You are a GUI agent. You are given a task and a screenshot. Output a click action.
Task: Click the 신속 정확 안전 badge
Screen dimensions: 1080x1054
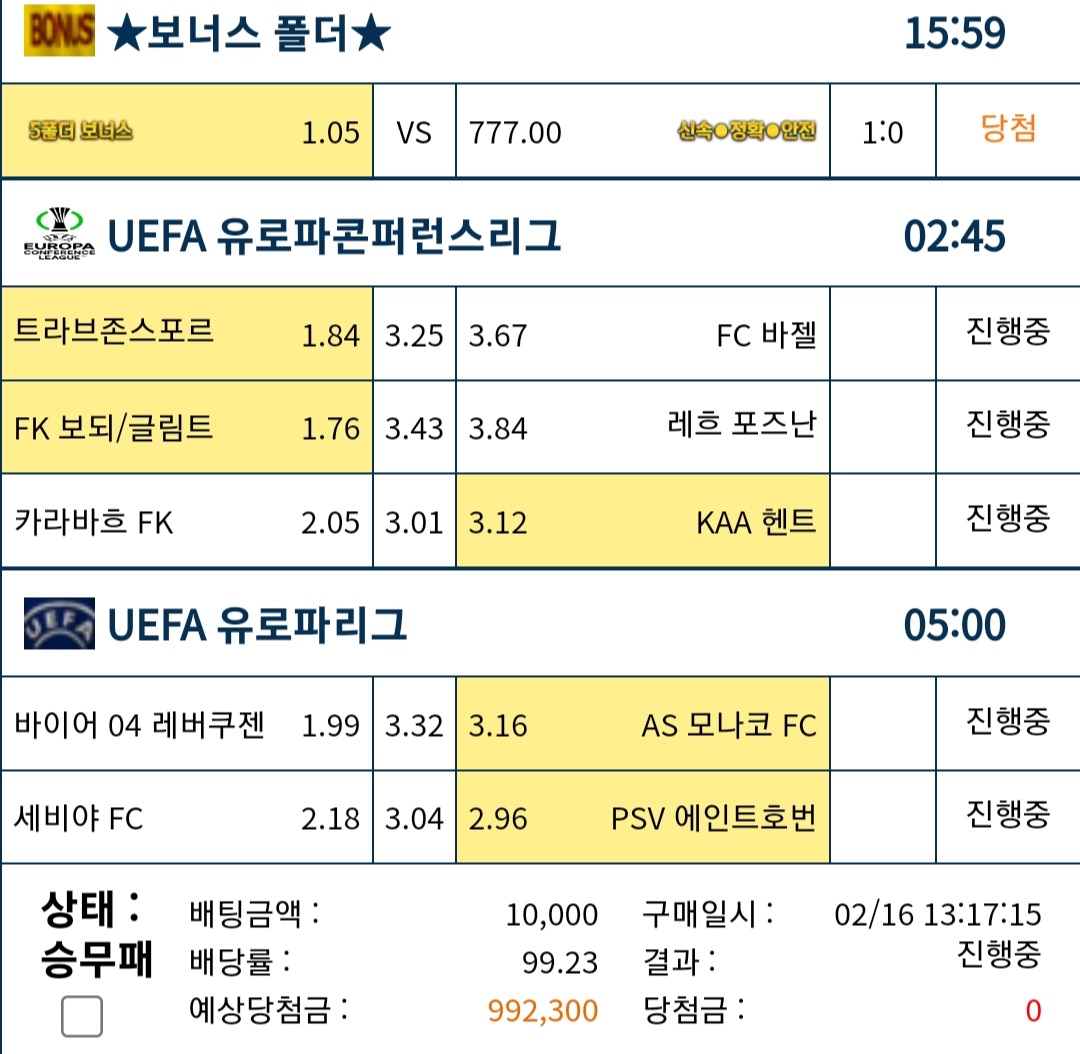click(x=747, y=130)
